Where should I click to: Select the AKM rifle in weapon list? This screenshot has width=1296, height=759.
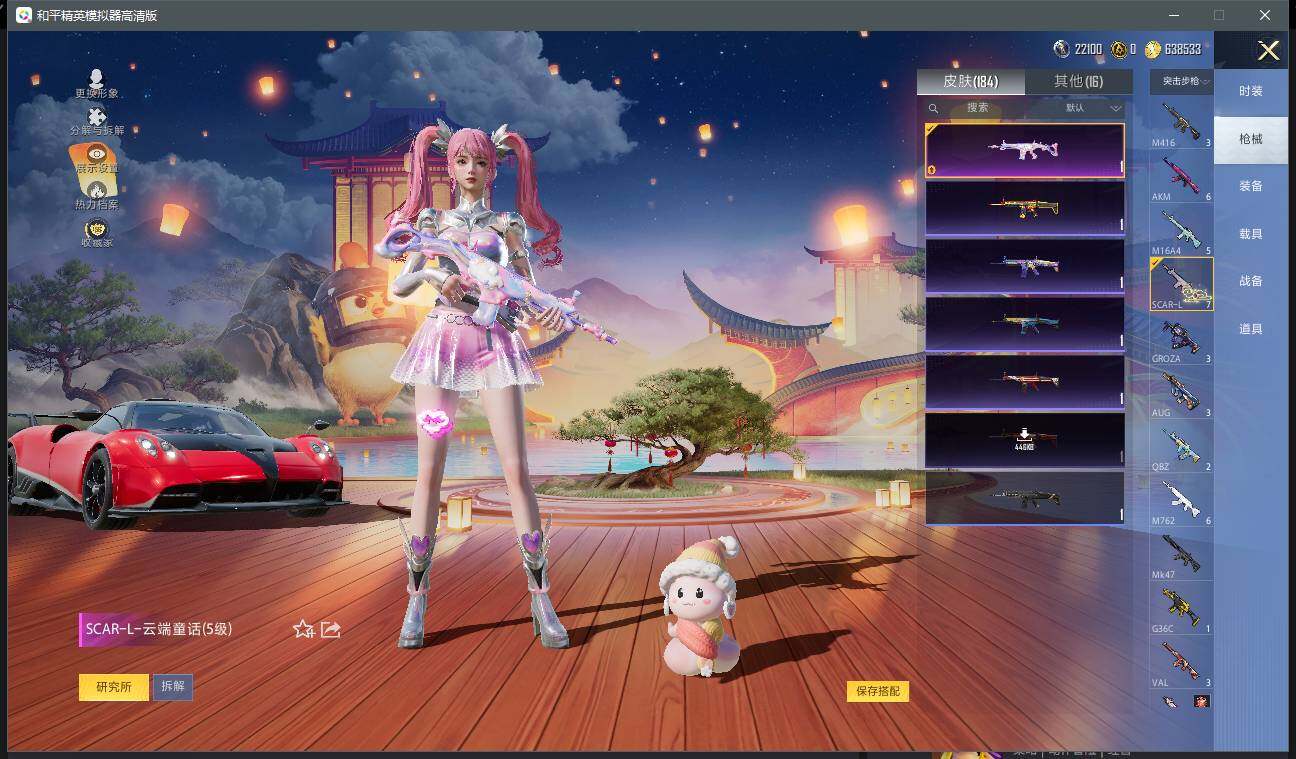click(1181, 177)
